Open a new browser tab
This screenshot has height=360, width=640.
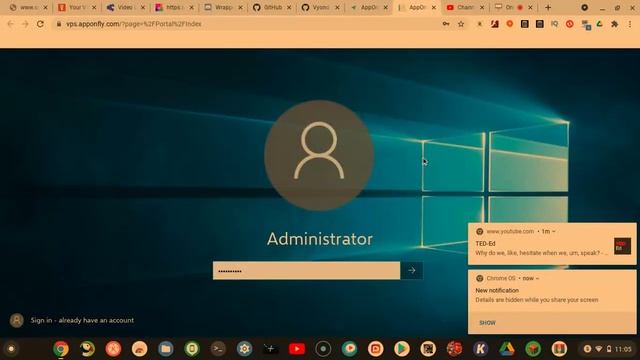[x=548, y=7]
